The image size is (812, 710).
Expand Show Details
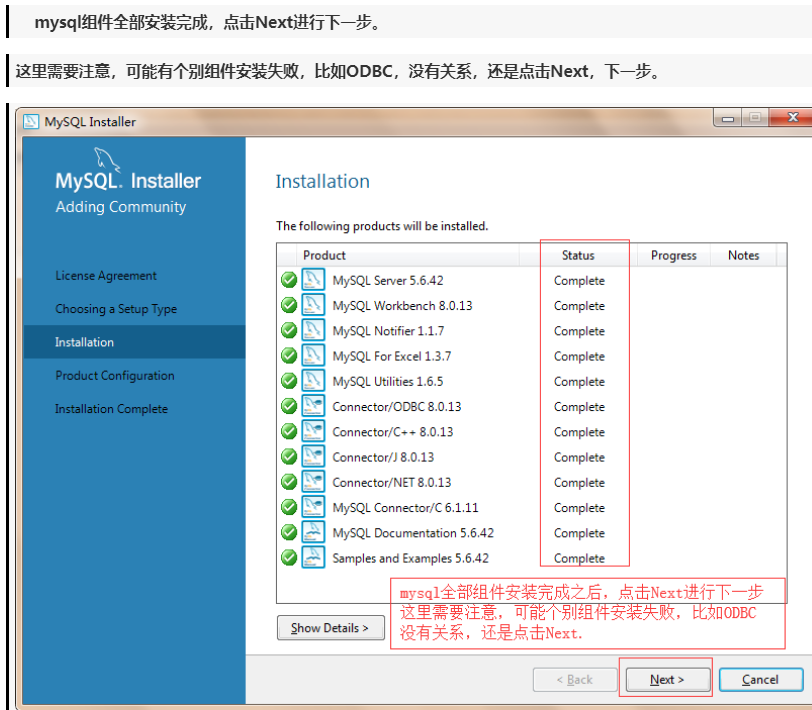click(x=330, y=628)
